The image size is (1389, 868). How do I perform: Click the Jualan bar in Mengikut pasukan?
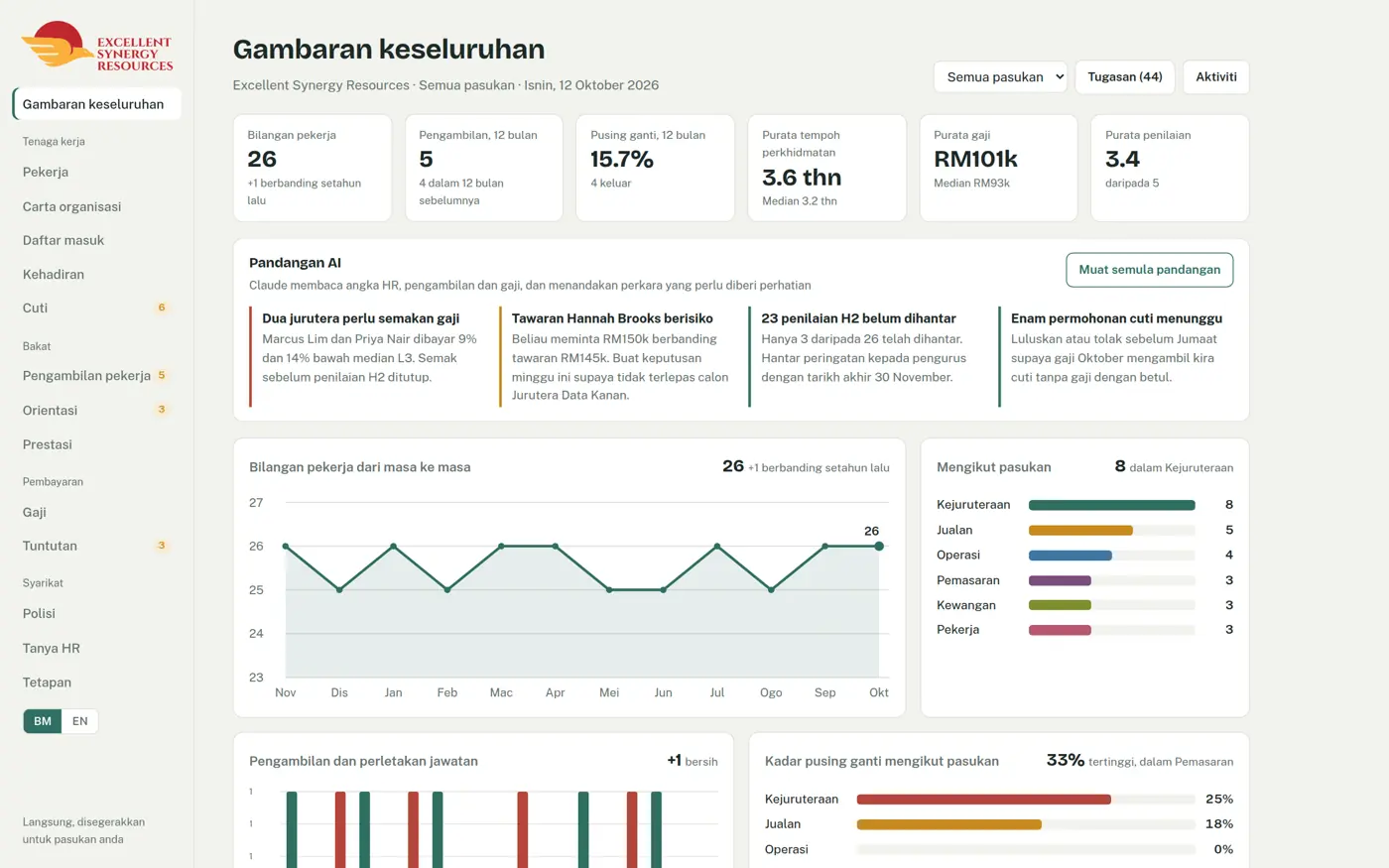pyautogui.click(x=1080, y=531)
